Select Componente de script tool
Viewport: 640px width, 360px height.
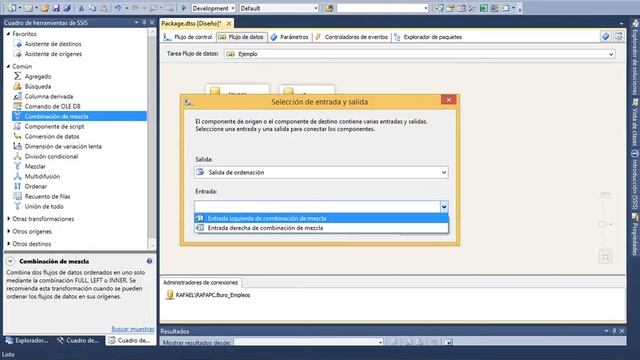point(54,127)
